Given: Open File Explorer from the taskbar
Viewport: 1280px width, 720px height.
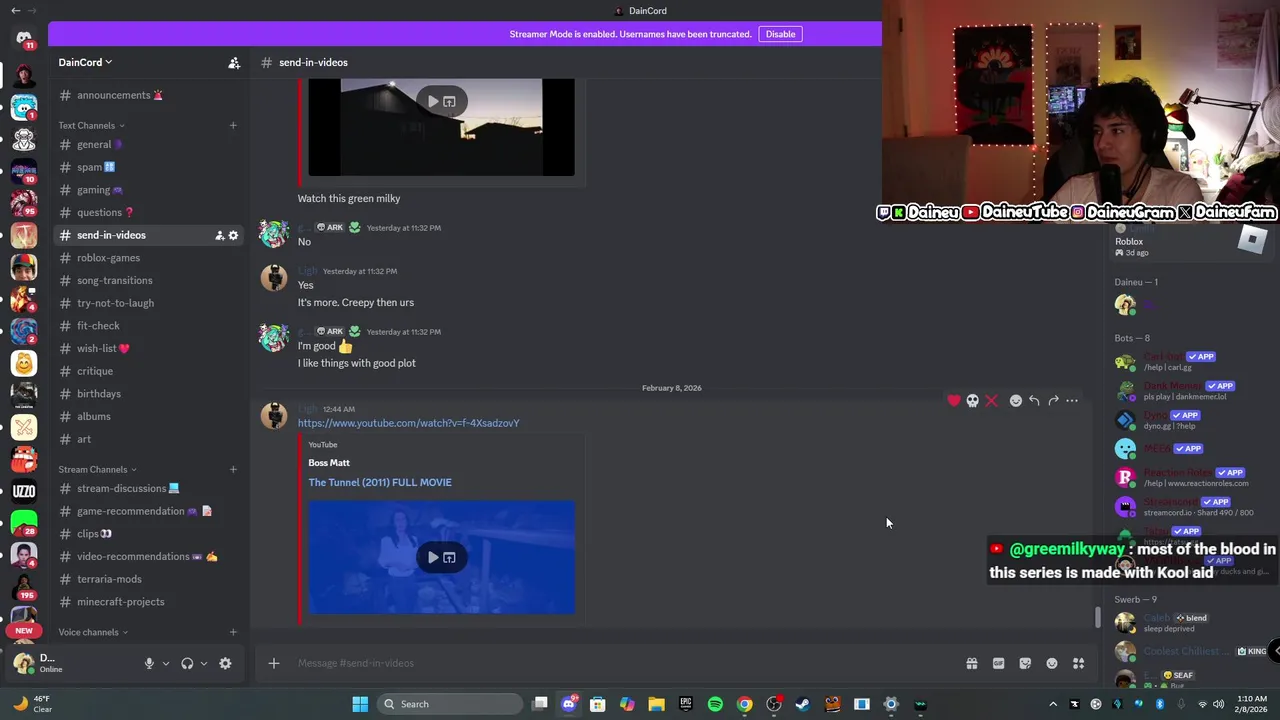Looking at the screenshot, I should 656,704.
